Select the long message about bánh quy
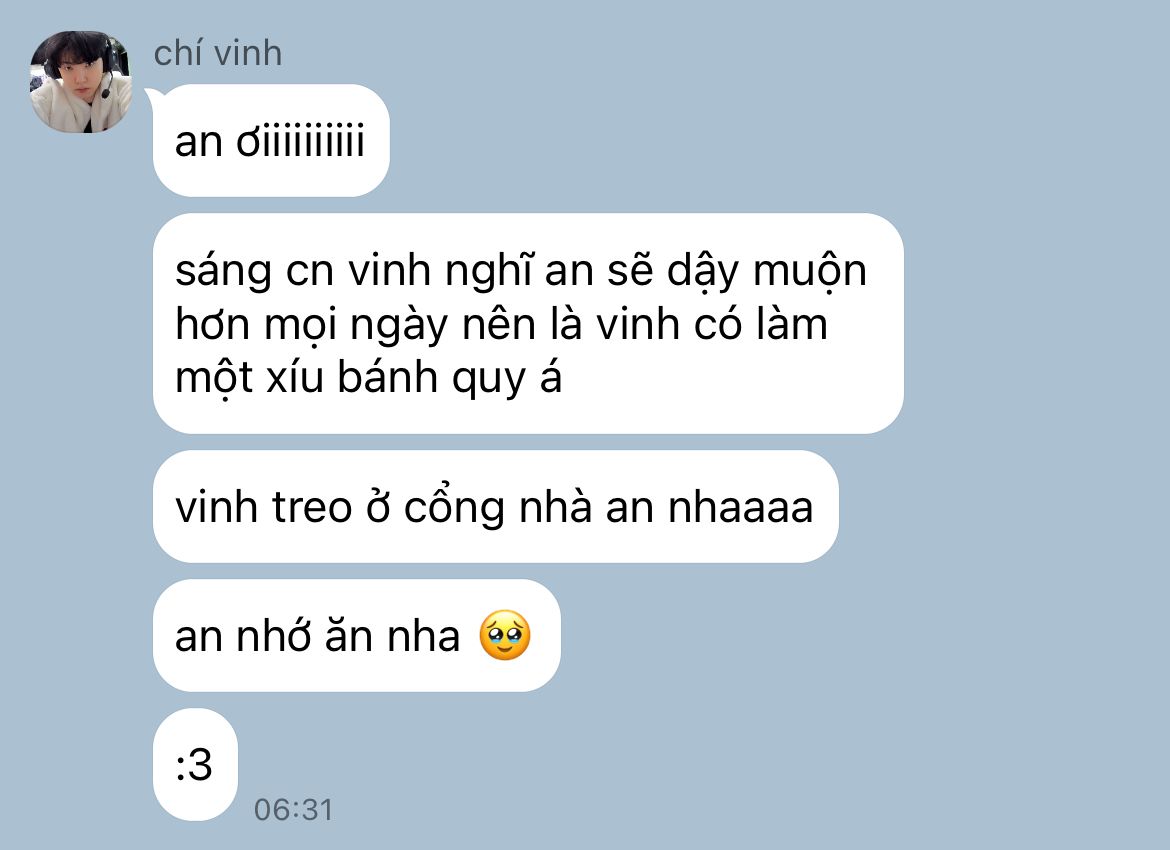This screenshot has height=850, width=1170. click(x=528, y=323)
